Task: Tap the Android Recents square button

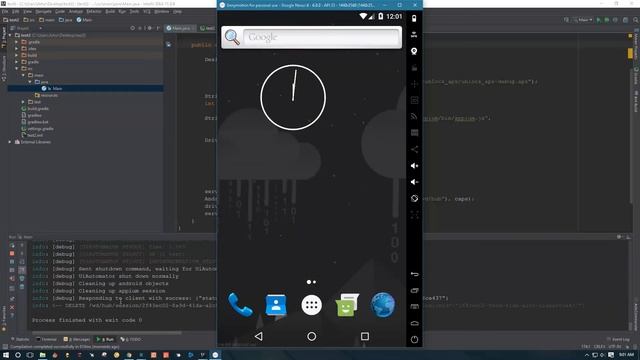Action: 365,336
